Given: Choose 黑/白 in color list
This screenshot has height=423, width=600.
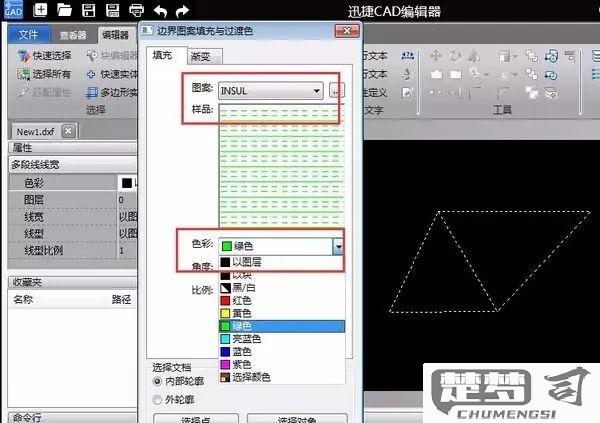Looking at the screenshot, I should click(282, 288).
